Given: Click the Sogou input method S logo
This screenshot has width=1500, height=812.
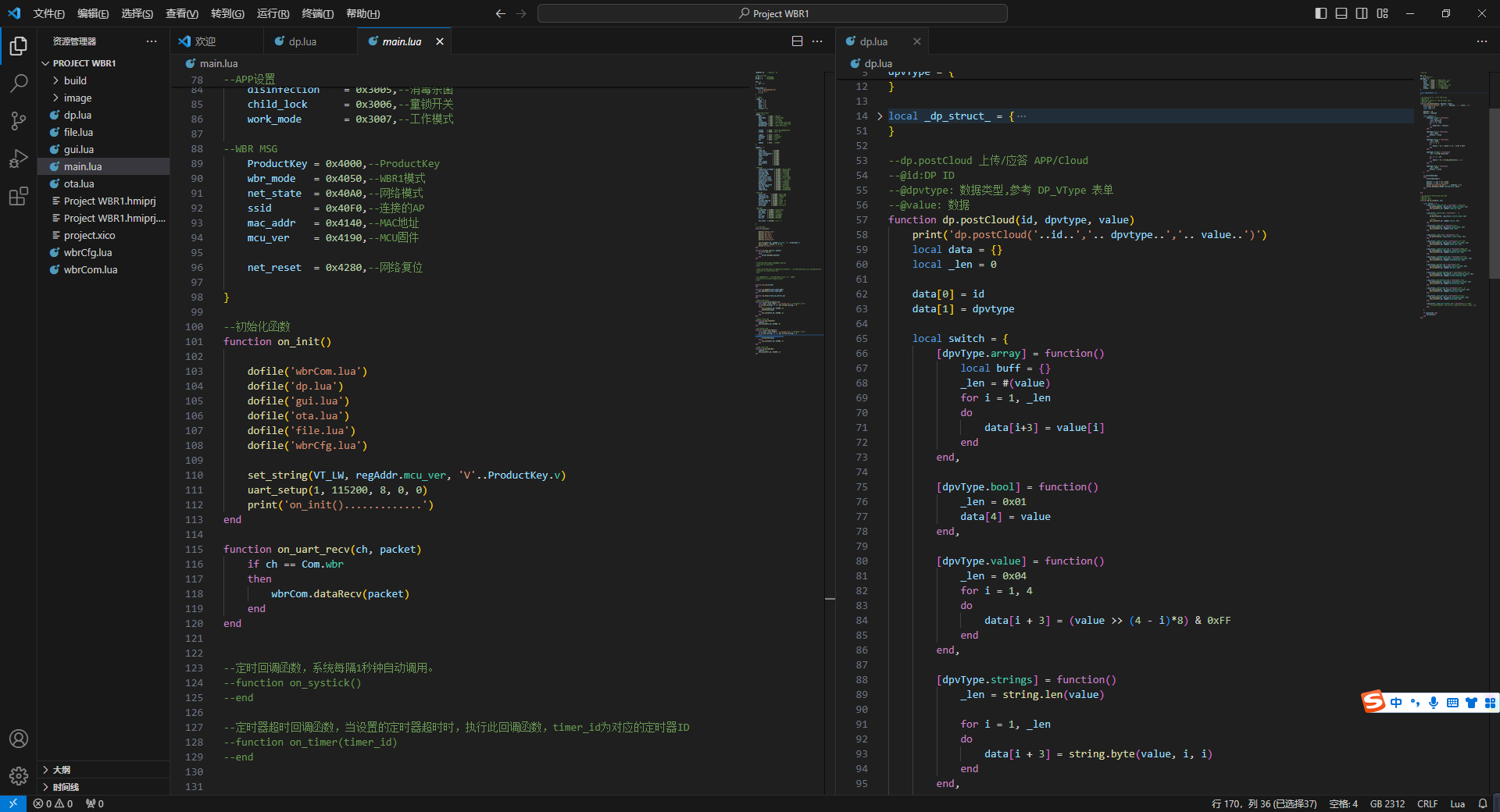Looking at the screenshot, I should 1373,702.
